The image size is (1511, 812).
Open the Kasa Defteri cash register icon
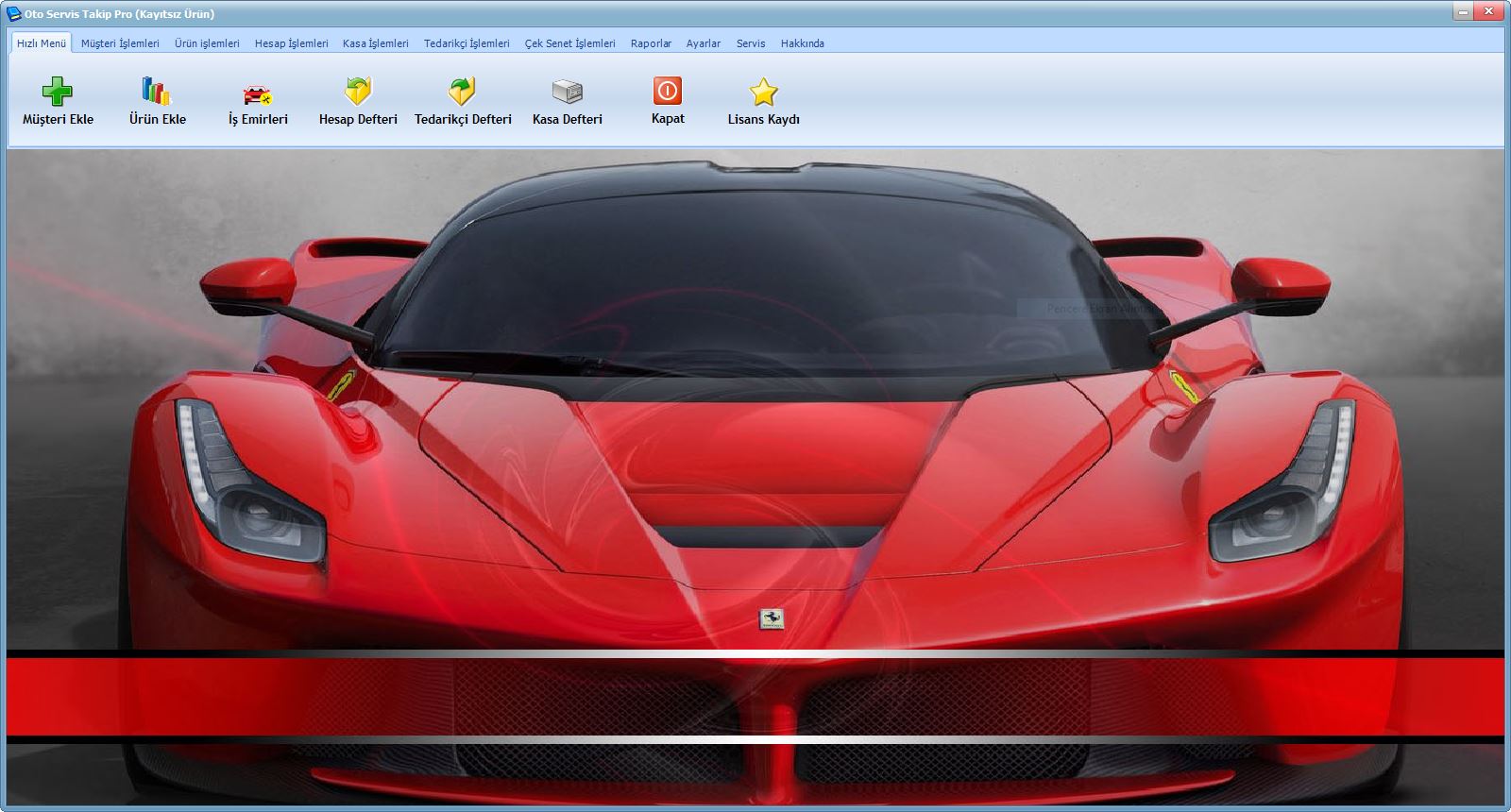coord(567,92)
